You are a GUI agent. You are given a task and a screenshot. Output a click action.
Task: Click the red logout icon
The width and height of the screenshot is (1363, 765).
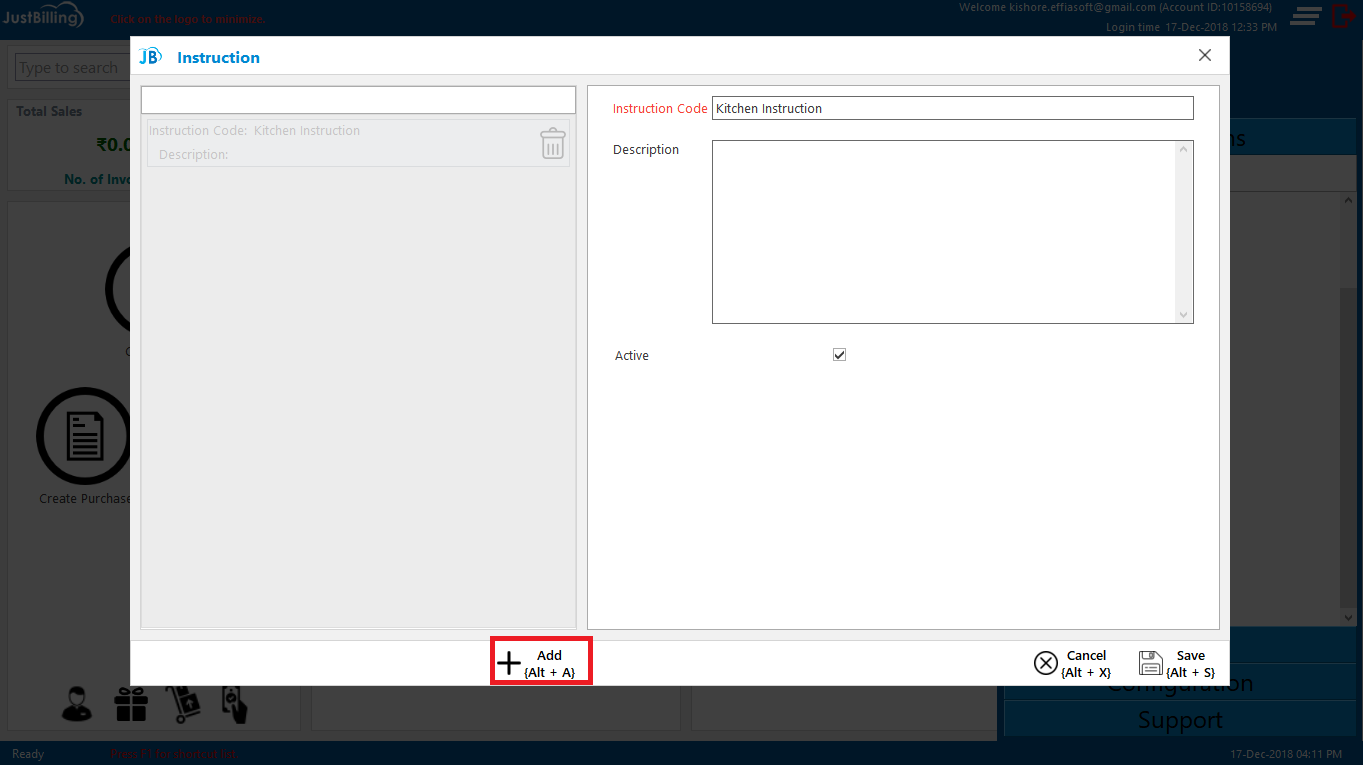click(1343, 15)
